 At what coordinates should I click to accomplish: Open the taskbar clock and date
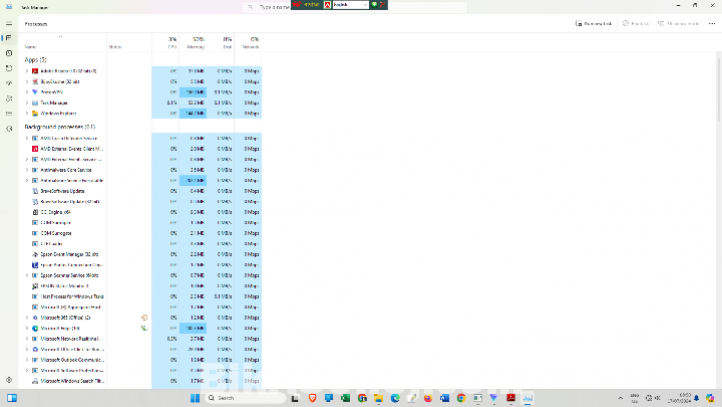(x=679, y=398)
